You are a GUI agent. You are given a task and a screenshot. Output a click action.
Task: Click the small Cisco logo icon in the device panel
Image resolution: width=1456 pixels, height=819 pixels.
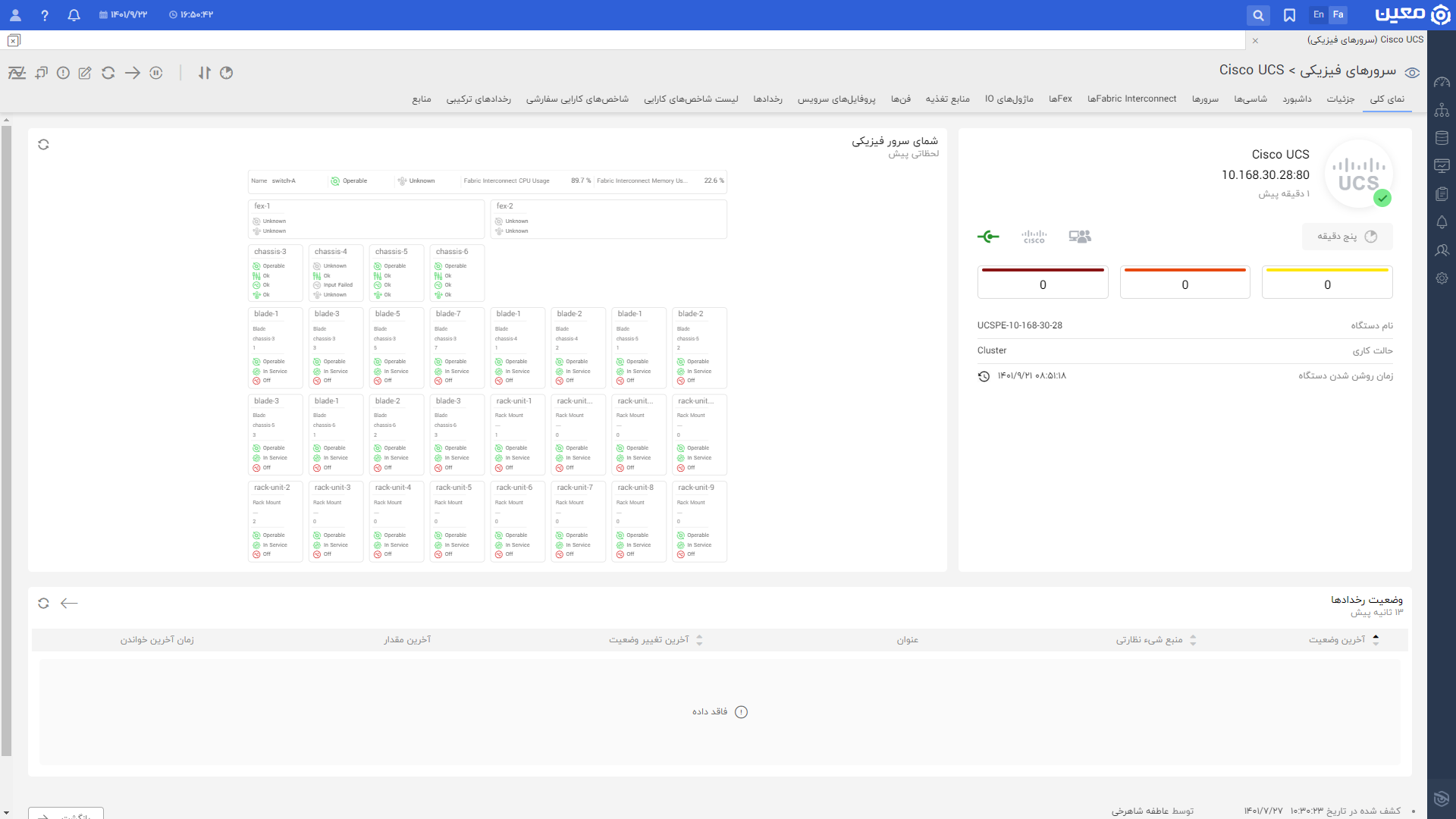(1034, 237)
